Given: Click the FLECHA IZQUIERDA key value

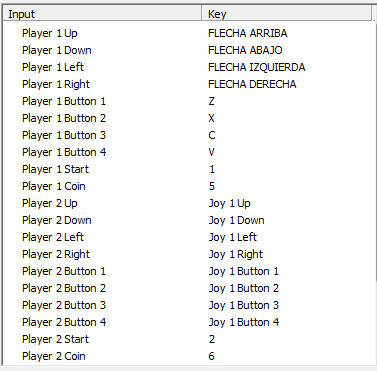Looking at the screenshot, I should click(257, 67).
